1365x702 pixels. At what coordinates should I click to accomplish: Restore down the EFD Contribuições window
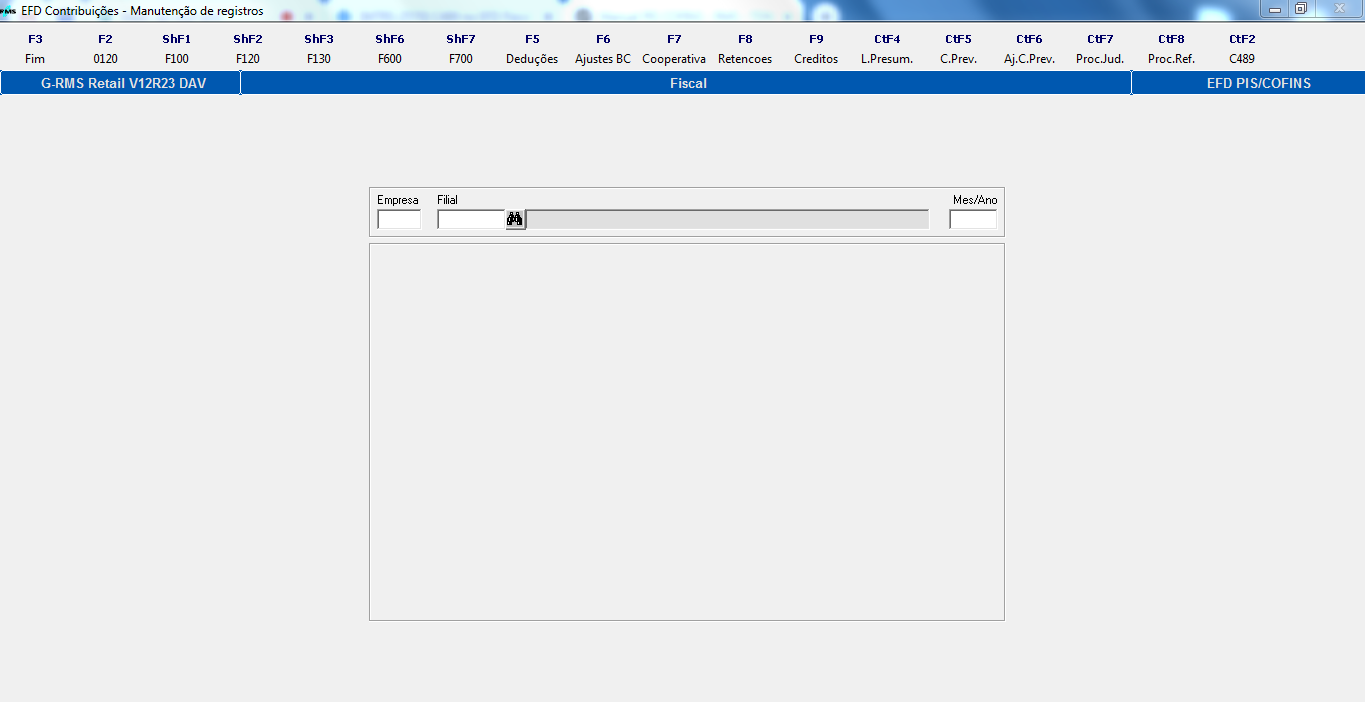click(x=1301, y=9)
